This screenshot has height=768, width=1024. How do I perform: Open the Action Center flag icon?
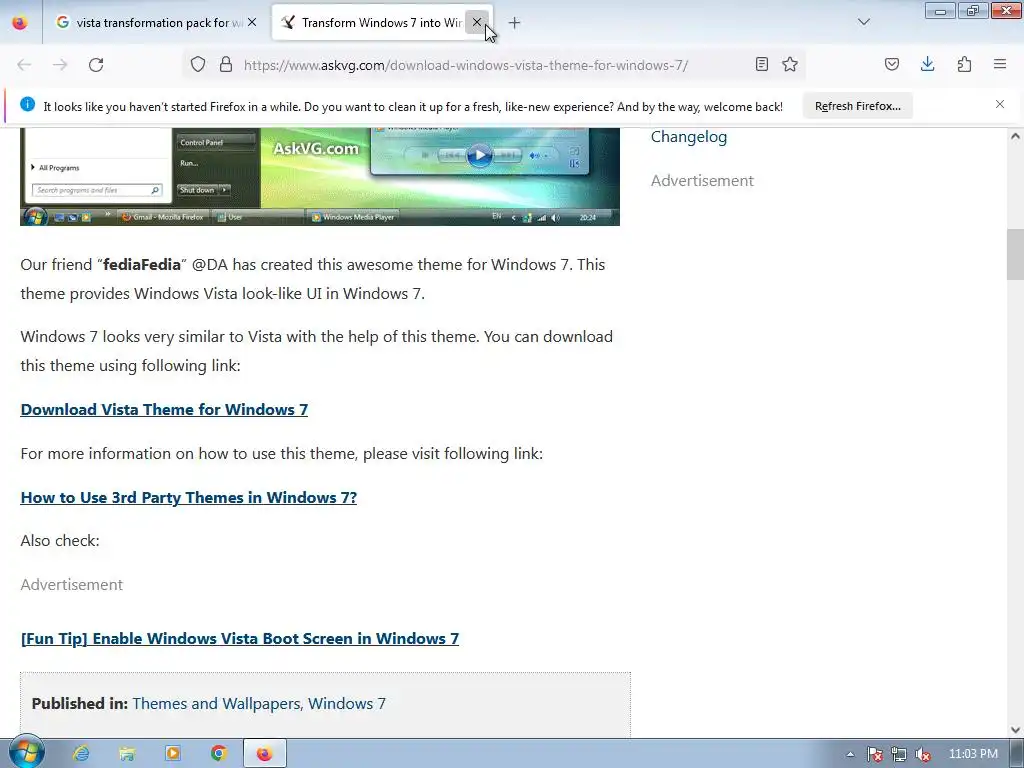874,754
